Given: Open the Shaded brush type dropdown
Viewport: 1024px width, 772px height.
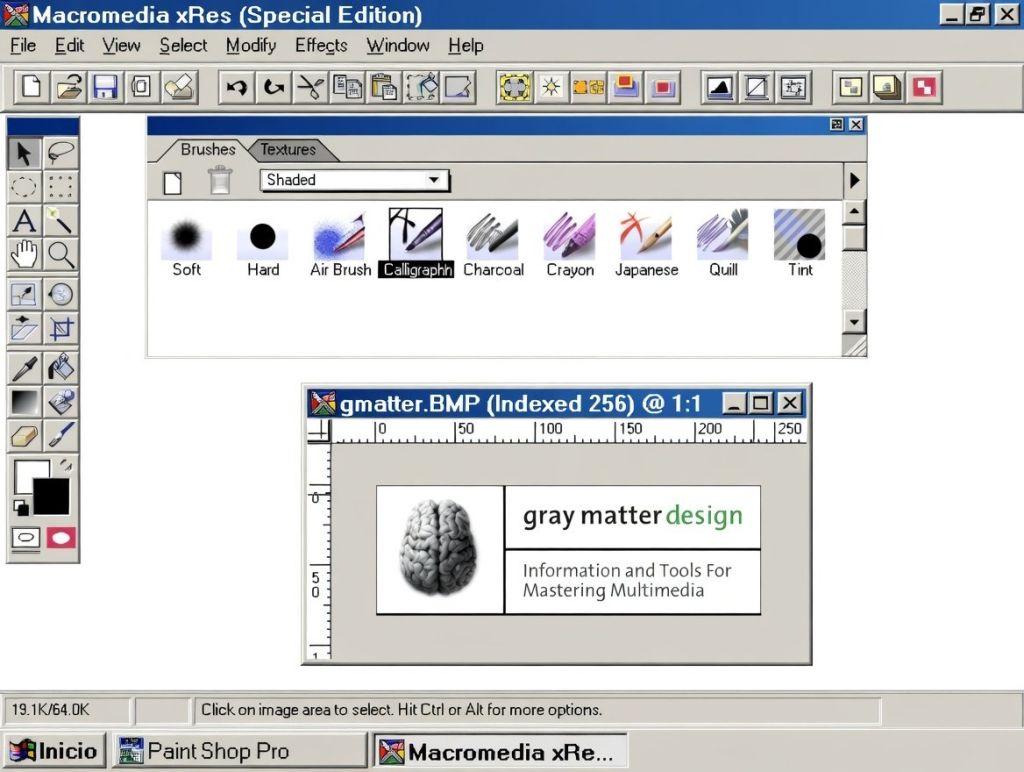Looking at the screenshot, I should (x=355, y=180).
